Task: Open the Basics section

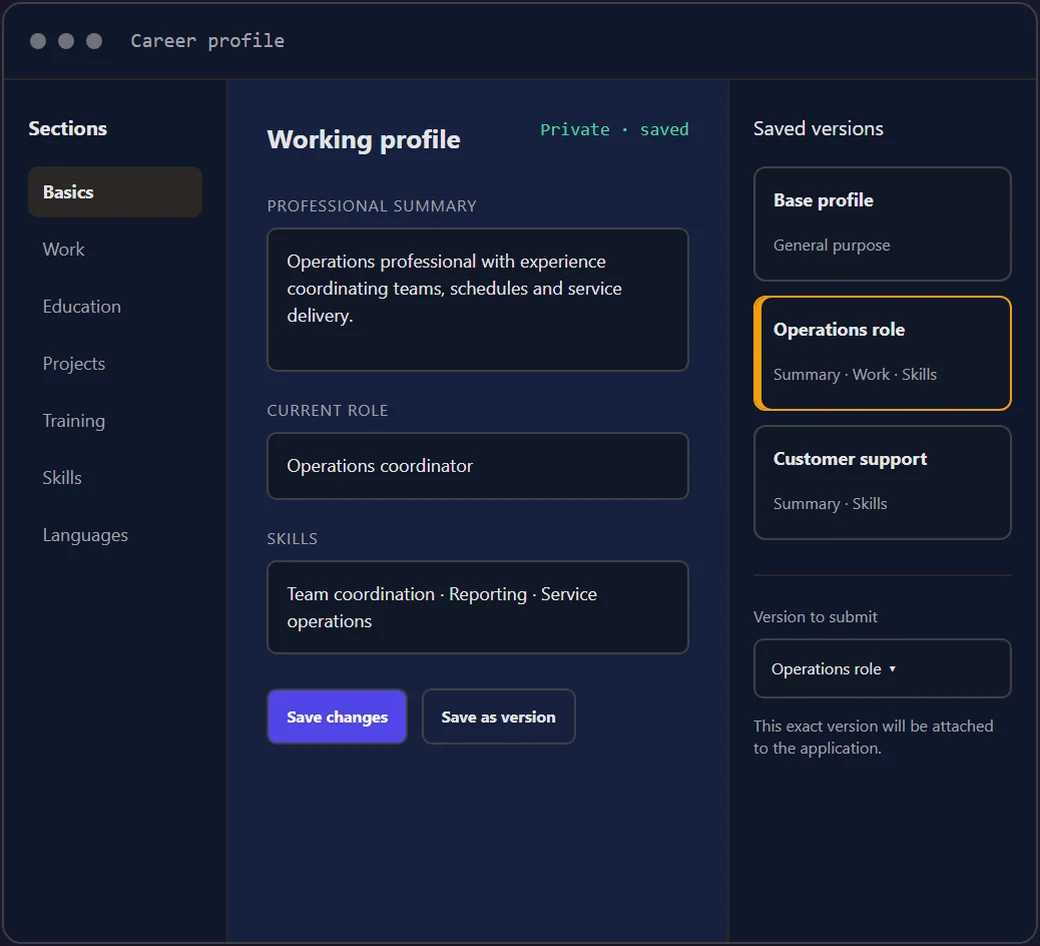Action: click(x=115, y=192)
